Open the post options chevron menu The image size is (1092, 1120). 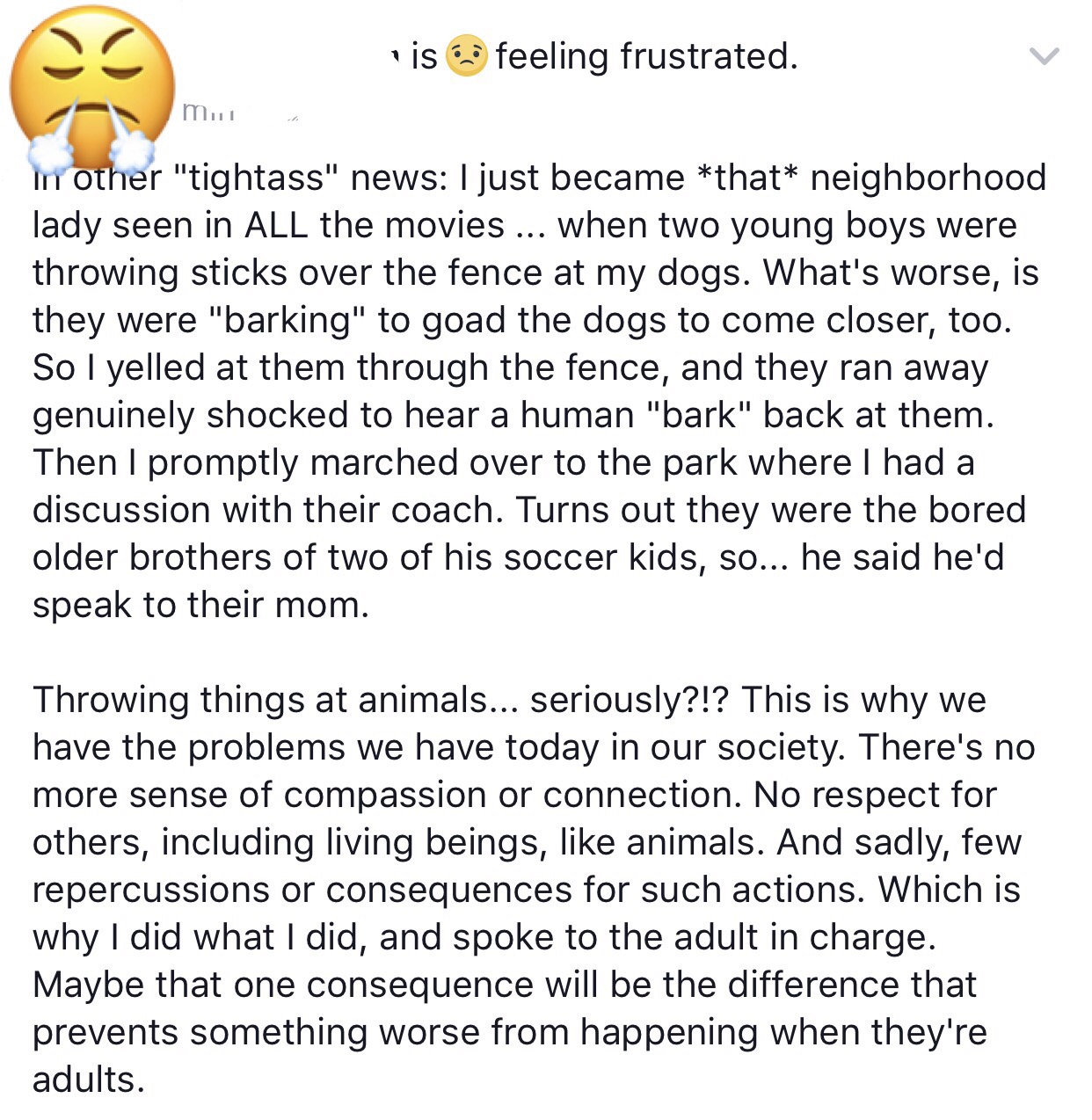1044,56
